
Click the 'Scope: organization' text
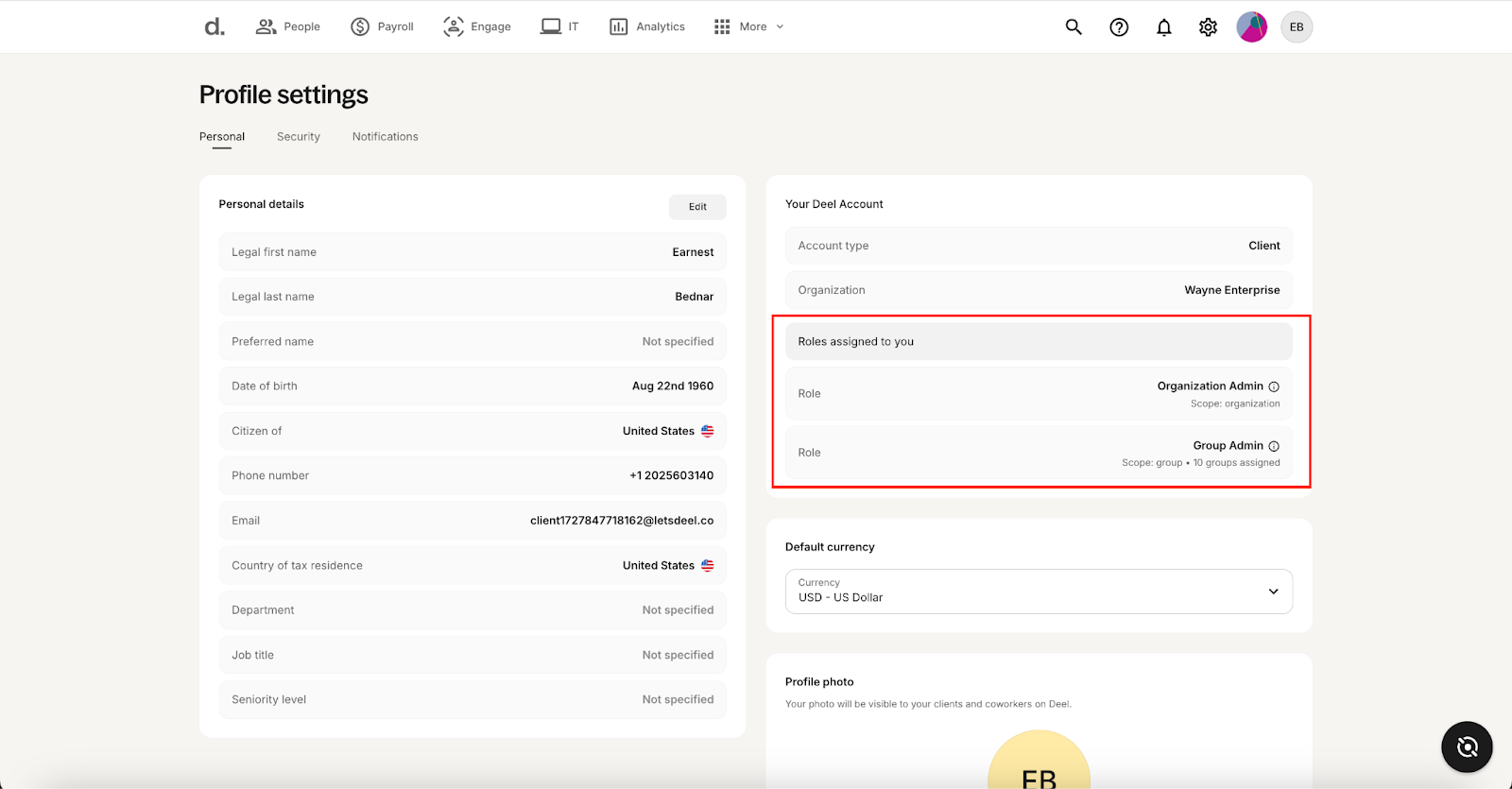click(x=1235, y=403)
